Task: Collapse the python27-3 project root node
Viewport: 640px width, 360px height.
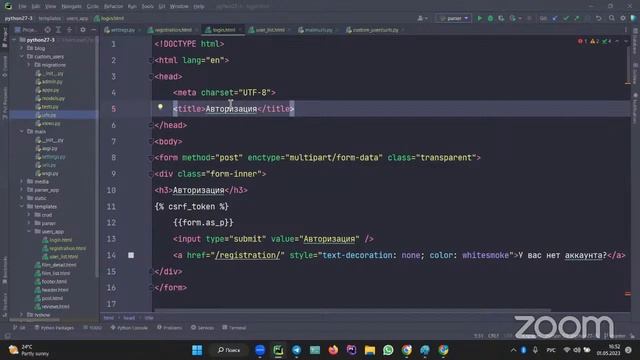Action: point(14,40)
